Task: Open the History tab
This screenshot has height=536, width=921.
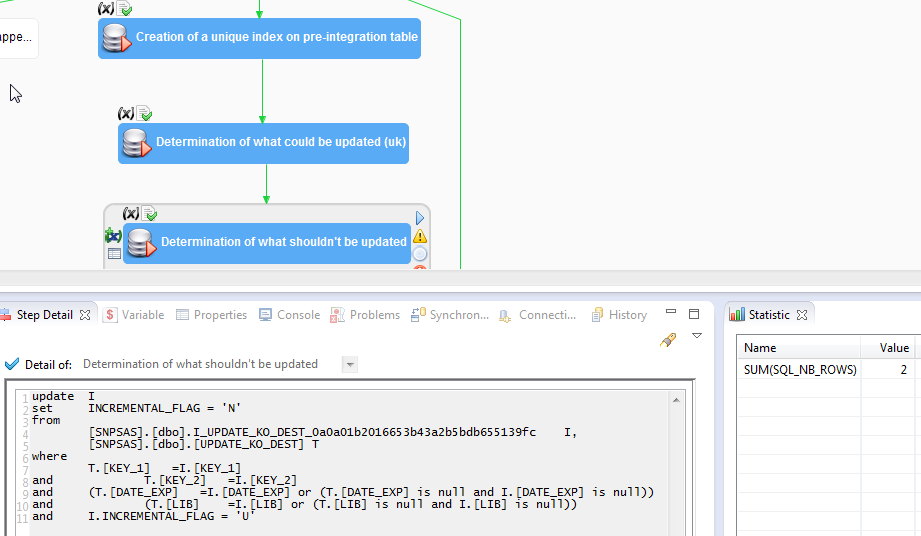Action: pos(619,315)
